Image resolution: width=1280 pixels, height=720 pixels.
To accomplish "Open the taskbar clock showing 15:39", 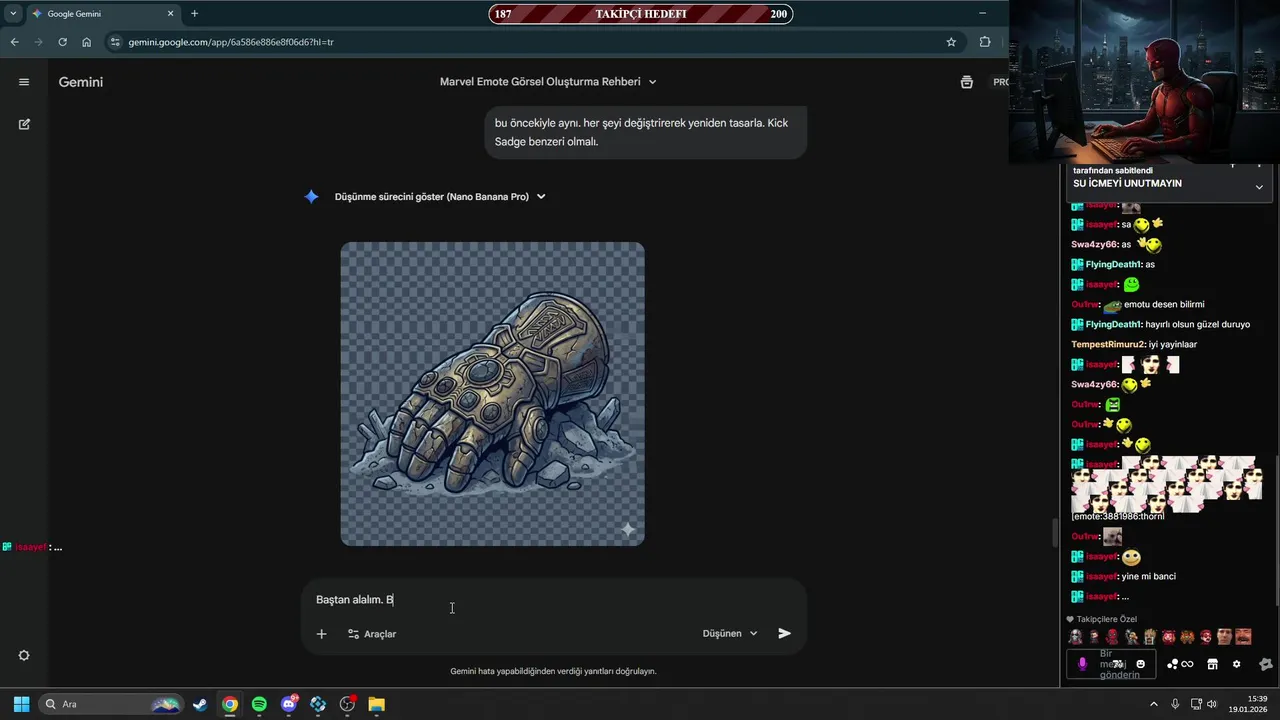I will coord(1248,704).
